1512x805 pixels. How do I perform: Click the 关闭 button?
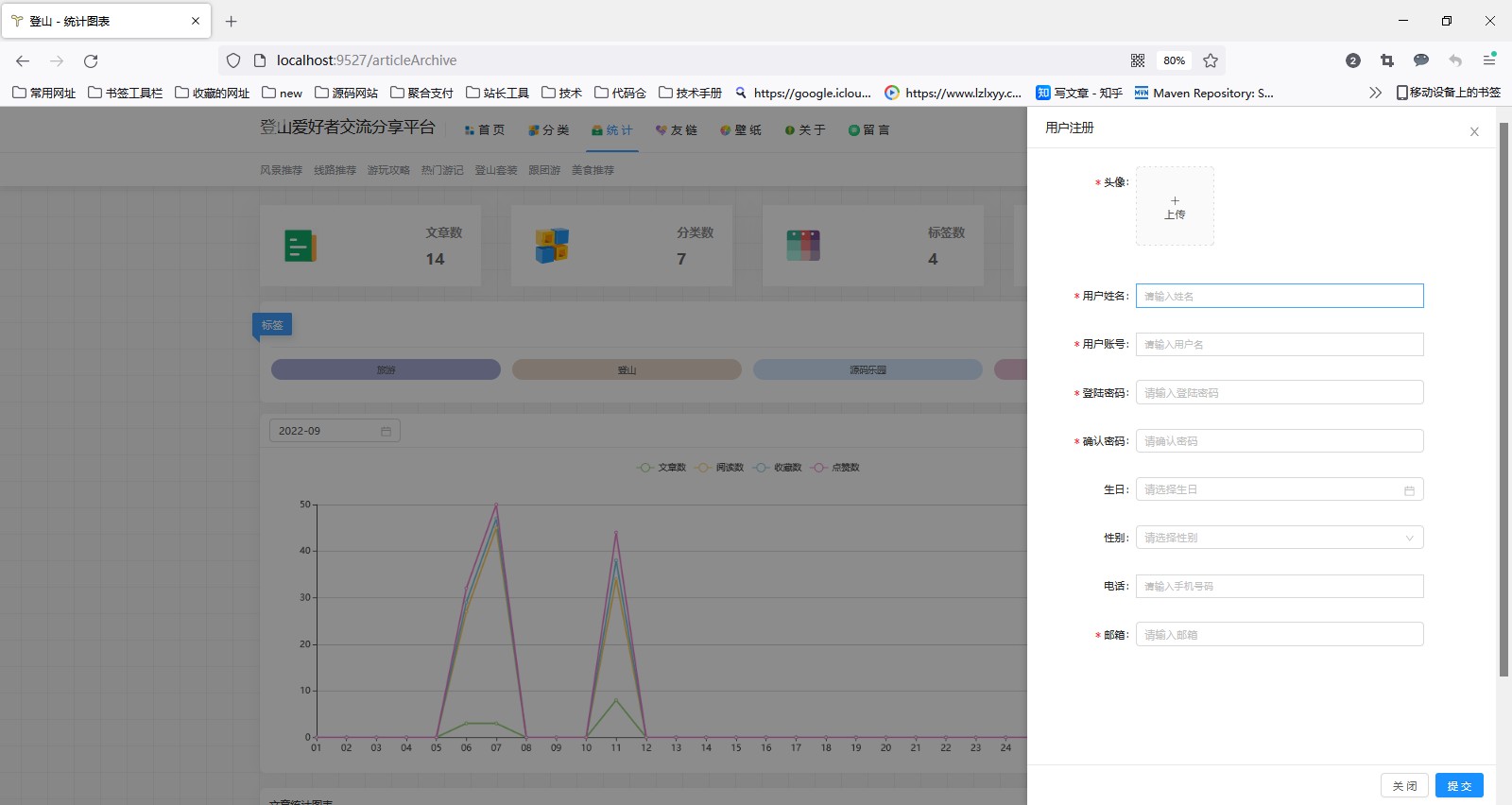coord(1404,785)
